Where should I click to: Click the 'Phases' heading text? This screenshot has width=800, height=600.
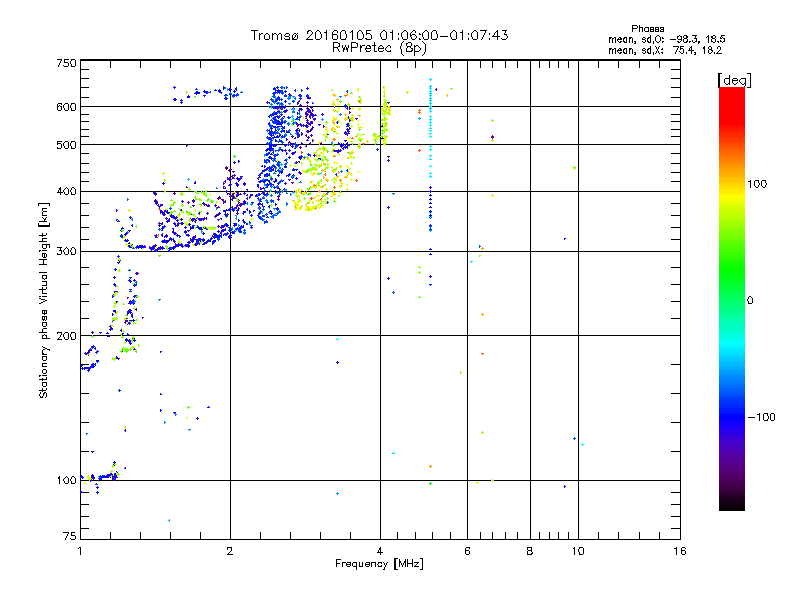(x=647, y=29)
